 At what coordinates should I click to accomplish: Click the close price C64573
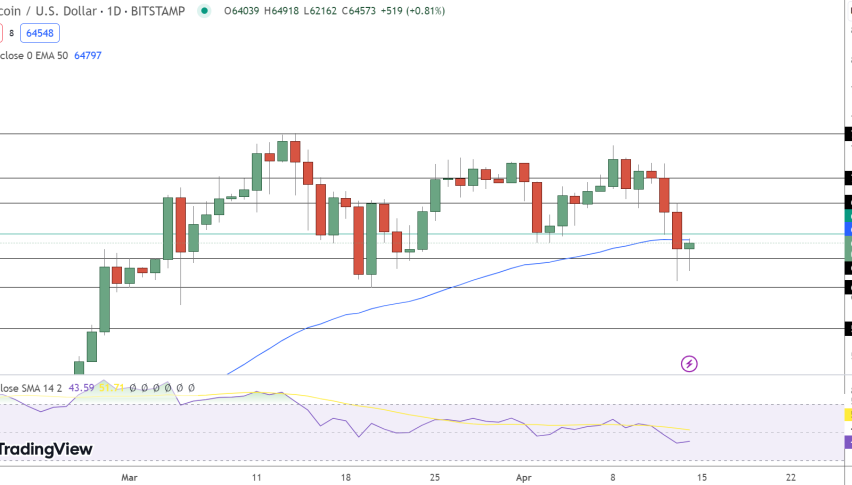pos(359,11)
